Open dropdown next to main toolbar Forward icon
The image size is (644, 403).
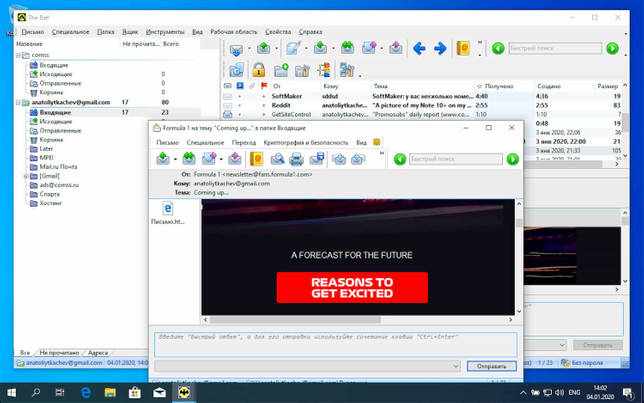382,48
